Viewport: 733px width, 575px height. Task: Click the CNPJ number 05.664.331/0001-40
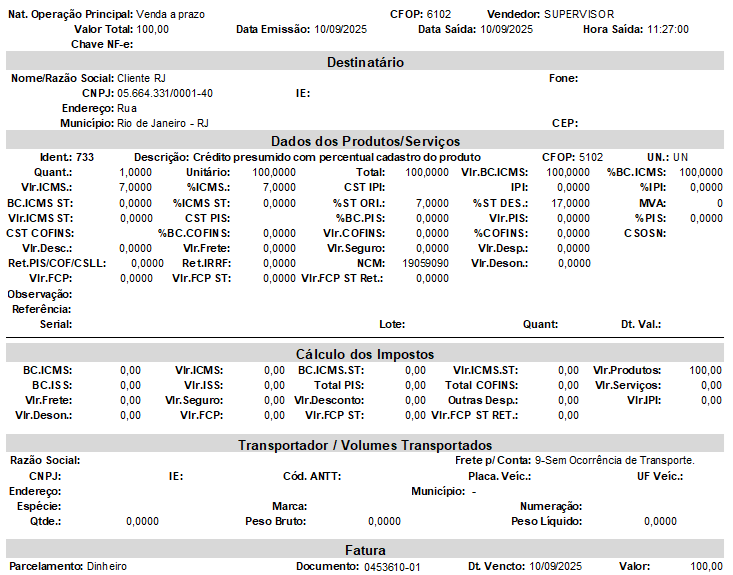(x=165, y=93)
